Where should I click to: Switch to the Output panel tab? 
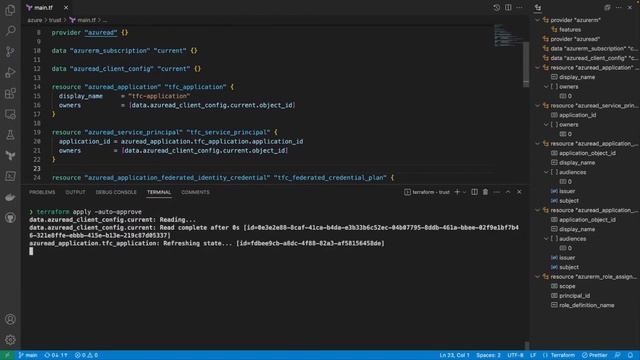75,192
